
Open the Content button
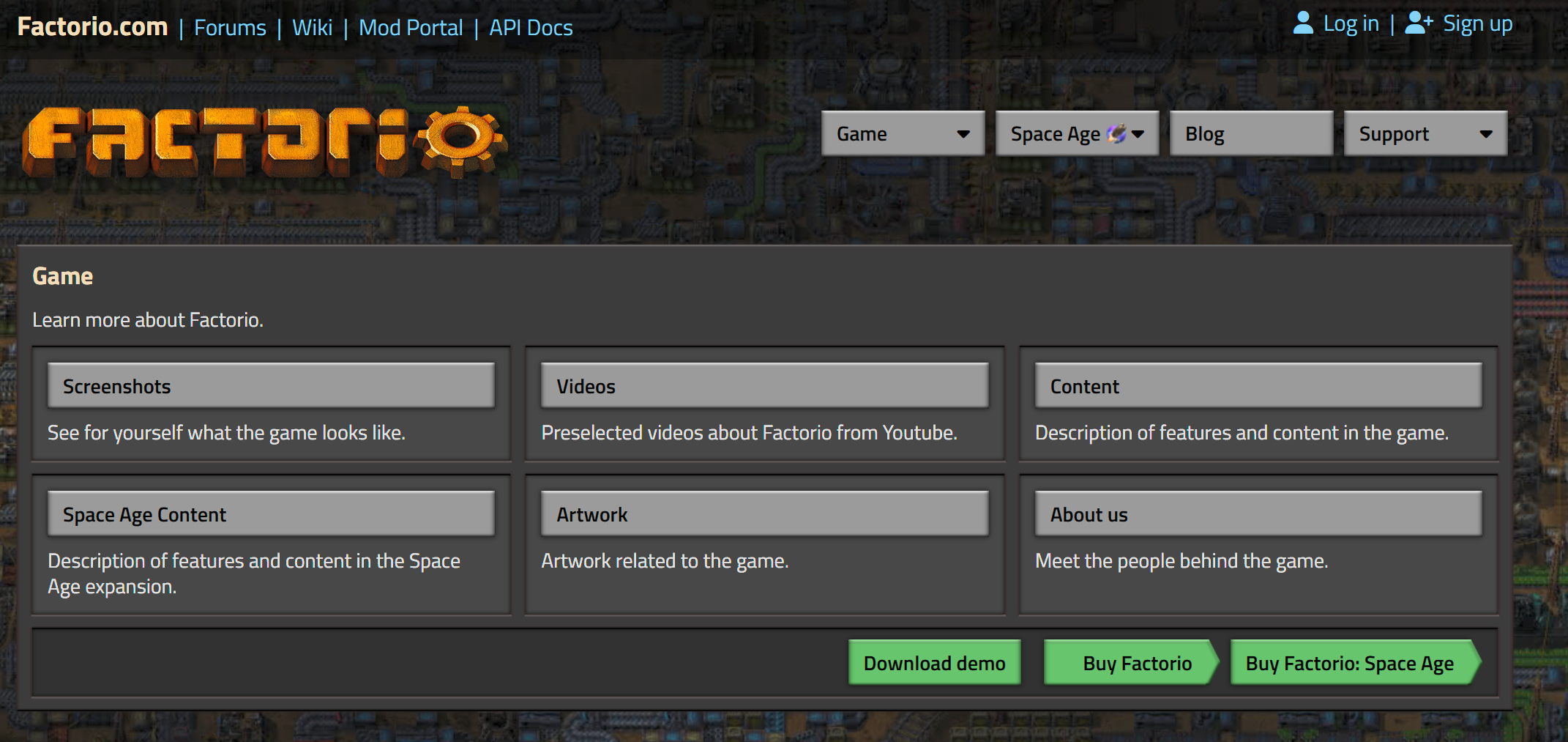(1258, 385)
